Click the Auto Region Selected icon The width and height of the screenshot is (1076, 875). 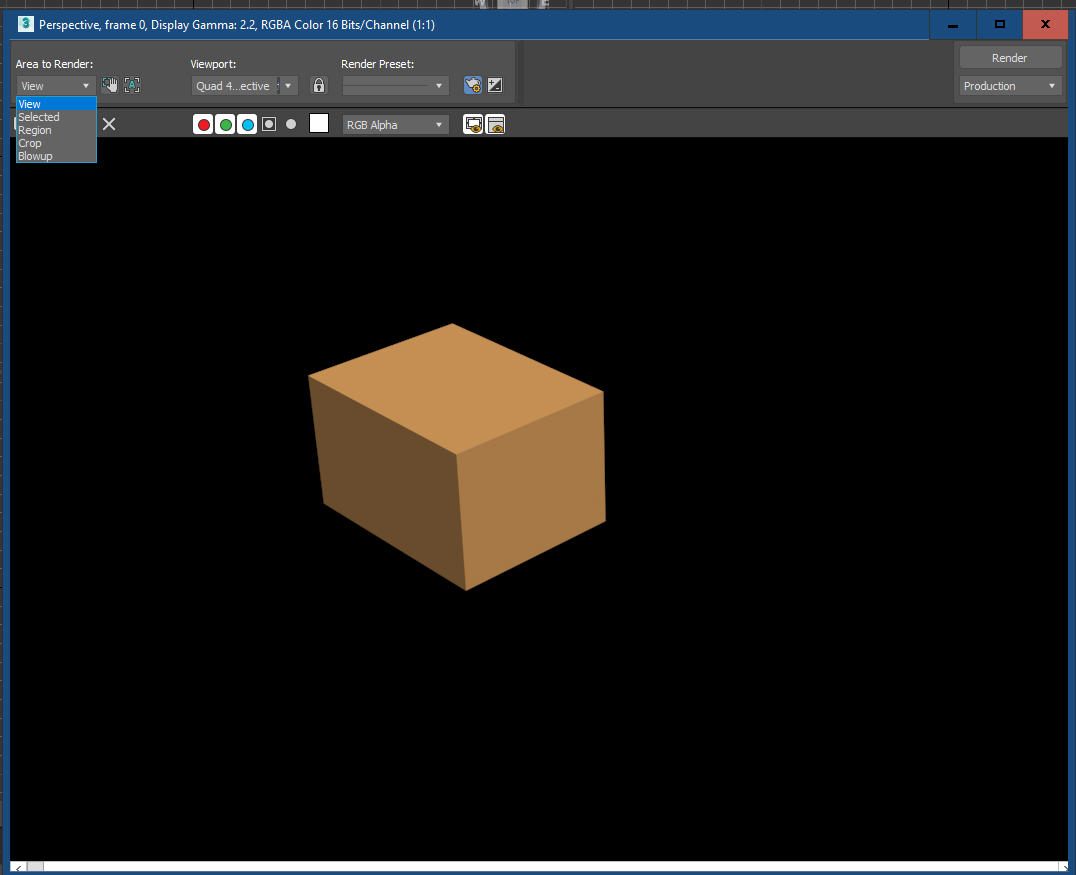(132, 84)
